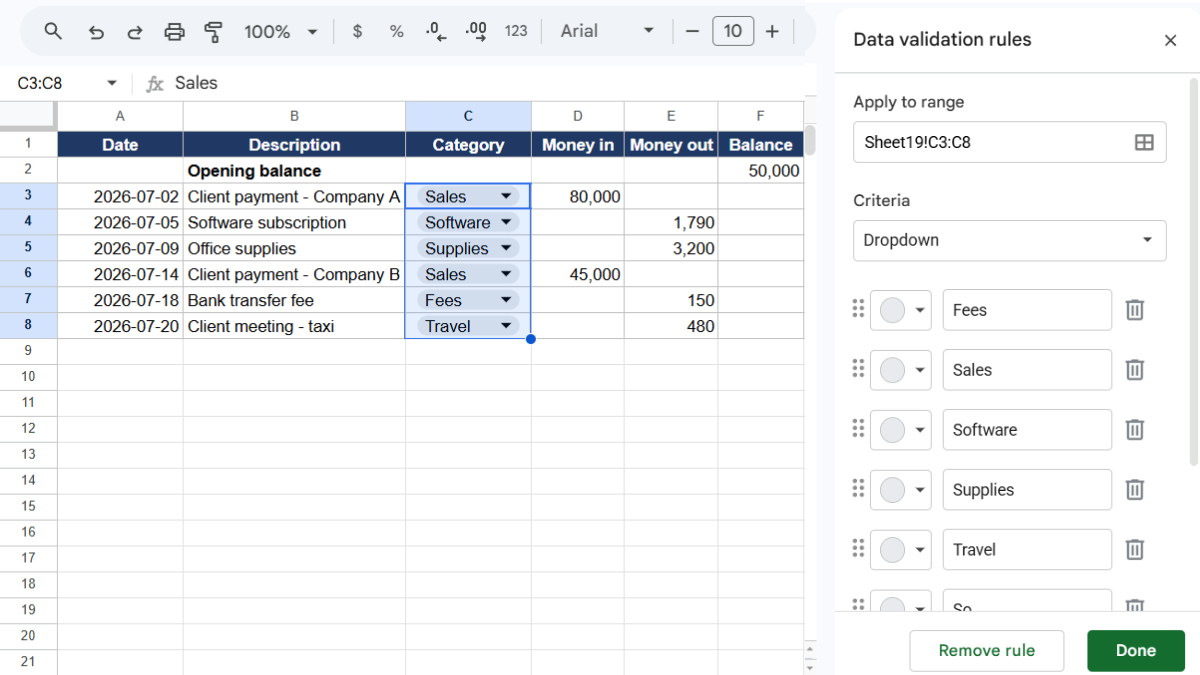Click the undo arrow icon
Viewport: 1200px width, 675px height.
point(96,31)
